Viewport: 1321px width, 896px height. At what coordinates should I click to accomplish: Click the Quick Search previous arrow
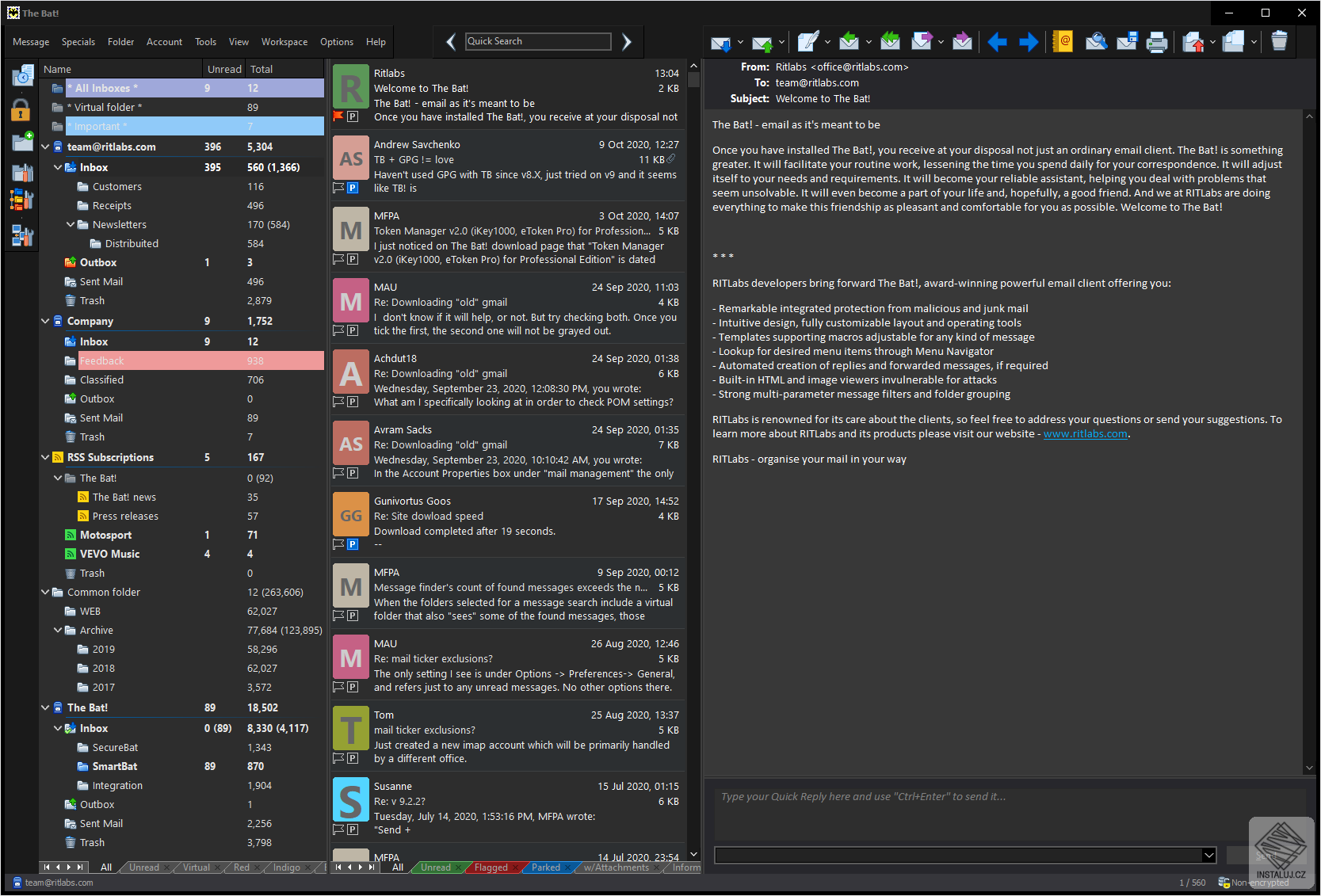[x=450, y=42]
